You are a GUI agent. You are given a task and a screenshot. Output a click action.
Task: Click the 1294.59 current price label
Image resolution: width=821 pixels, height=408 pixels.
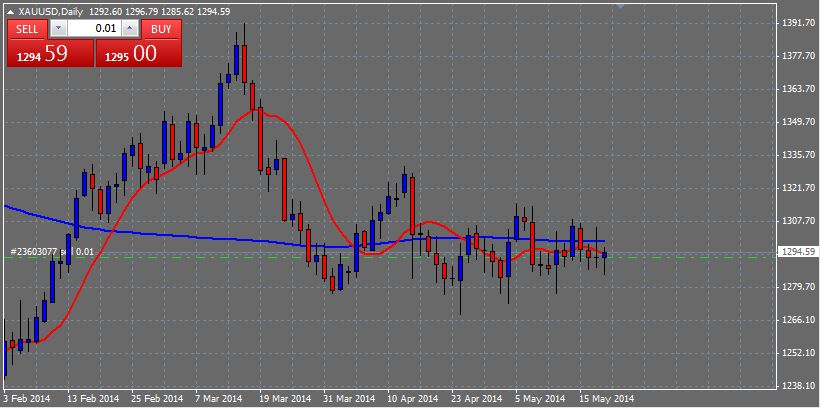click(x=798, y=252)
